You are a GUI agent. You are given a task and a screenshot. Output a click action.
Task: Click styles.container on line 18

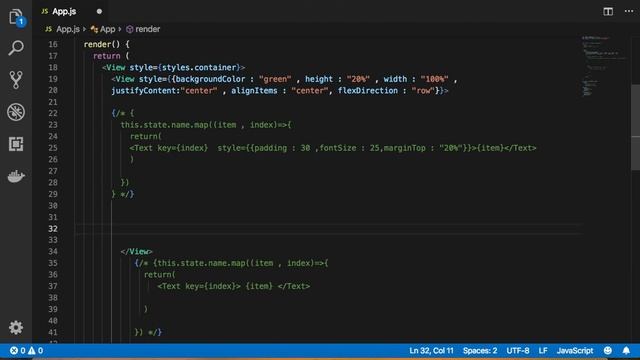click(199, 67)
